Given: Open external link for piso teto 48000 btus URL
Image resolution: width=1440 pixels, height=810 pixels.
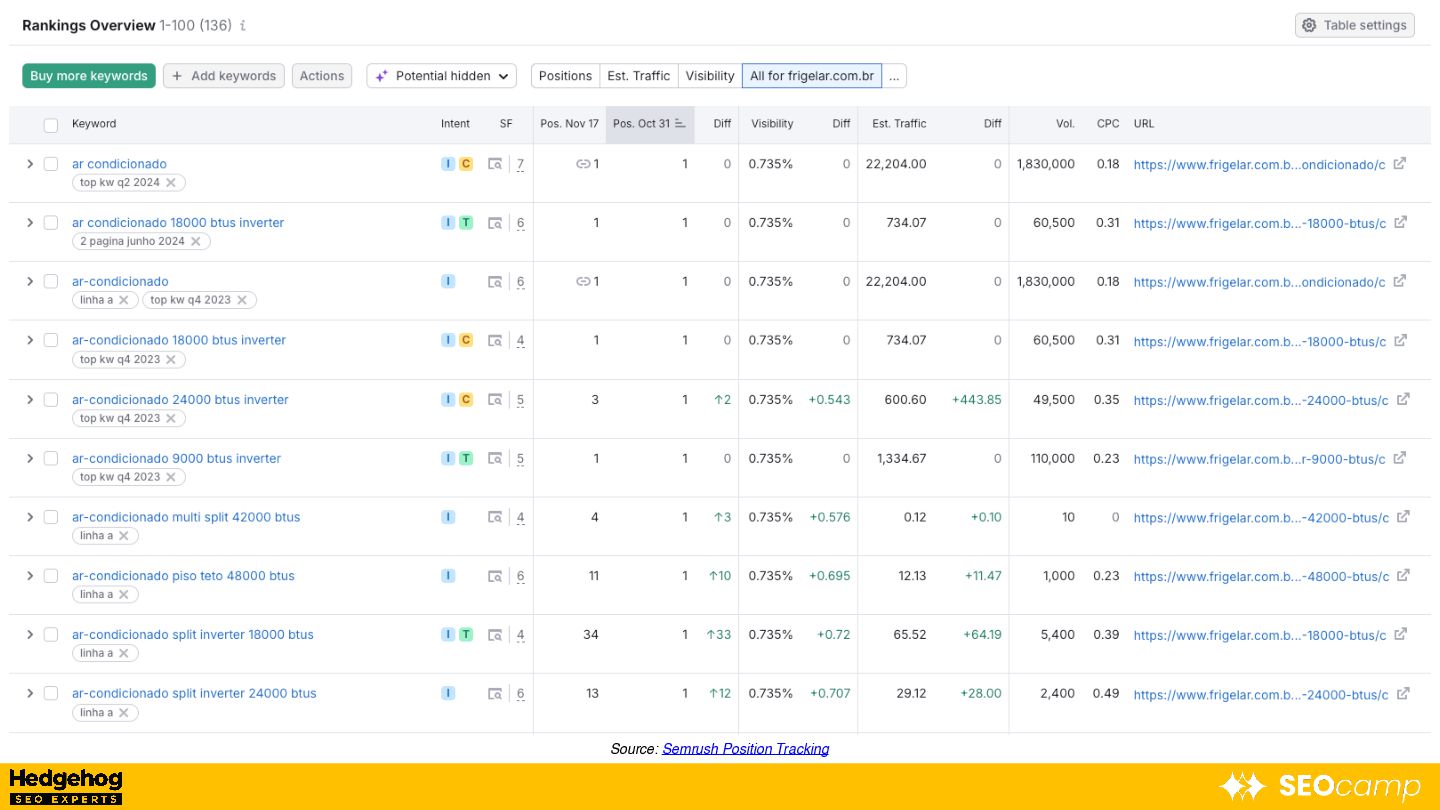Looking at the screenshot, I should point(1403,576).
